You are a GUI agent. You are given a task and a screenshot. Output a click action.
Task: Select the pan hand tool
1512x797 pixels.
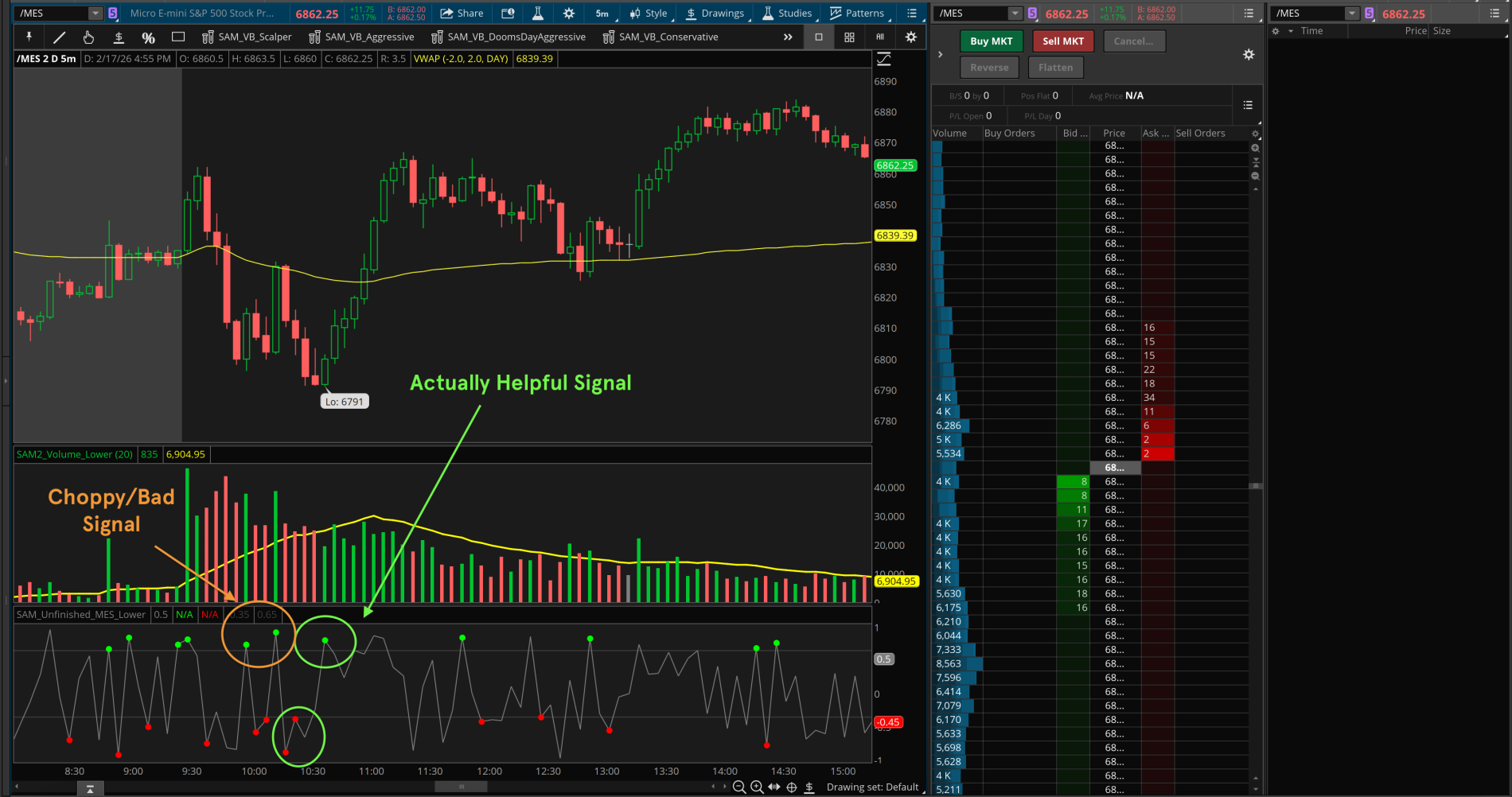(88, 37)
